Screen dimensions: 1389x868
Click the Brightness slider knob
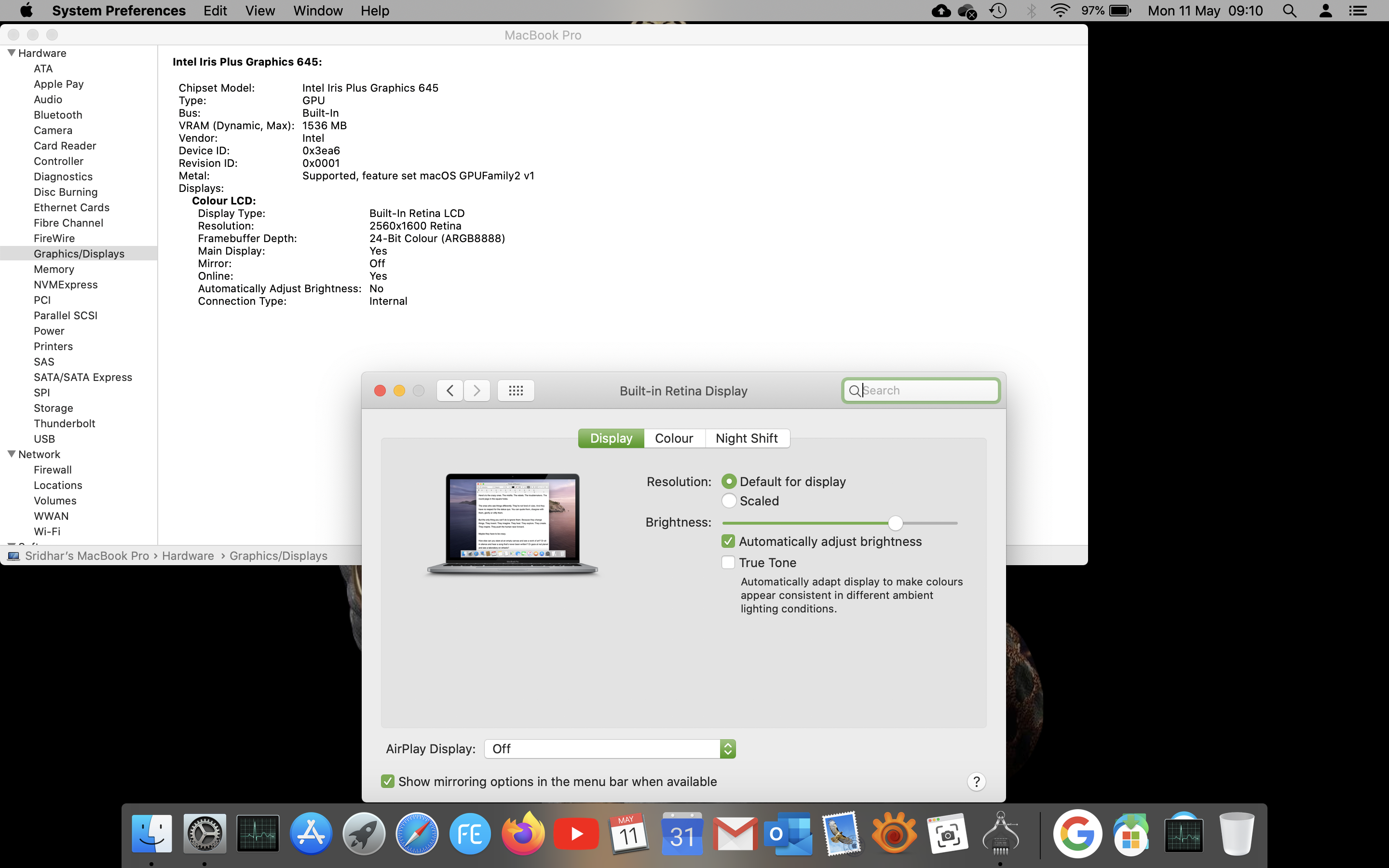pyautogui.click(x=896, y=523)
